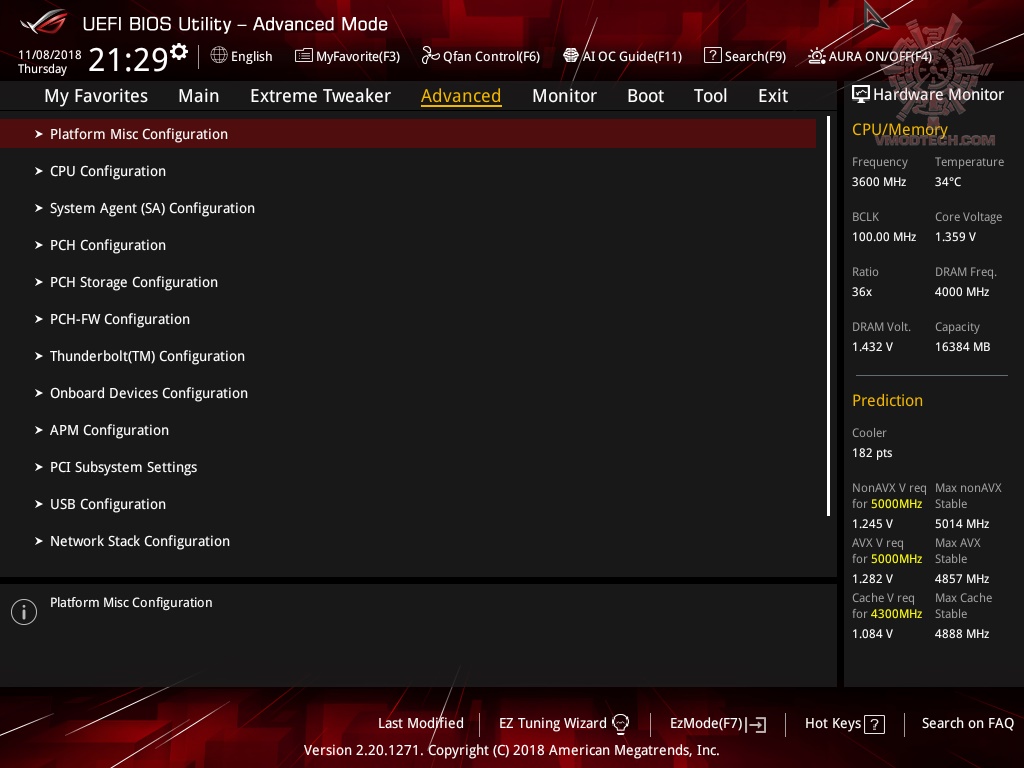Screen dimensions: 1024x768
Task: Switch to the Main tab
Action: point(199,96)
